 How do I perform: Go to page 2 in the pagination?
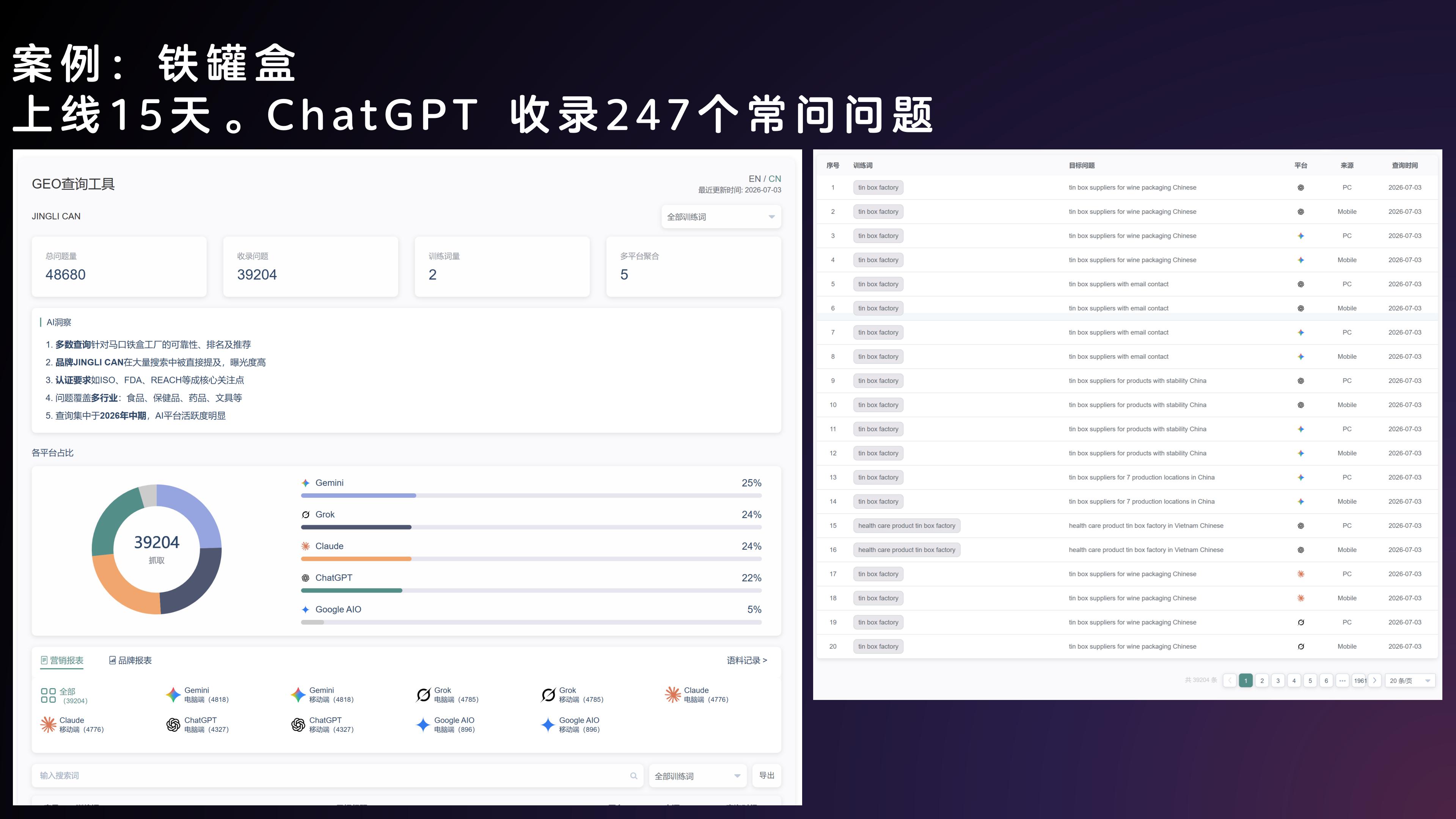click(x=1261, y=681)
